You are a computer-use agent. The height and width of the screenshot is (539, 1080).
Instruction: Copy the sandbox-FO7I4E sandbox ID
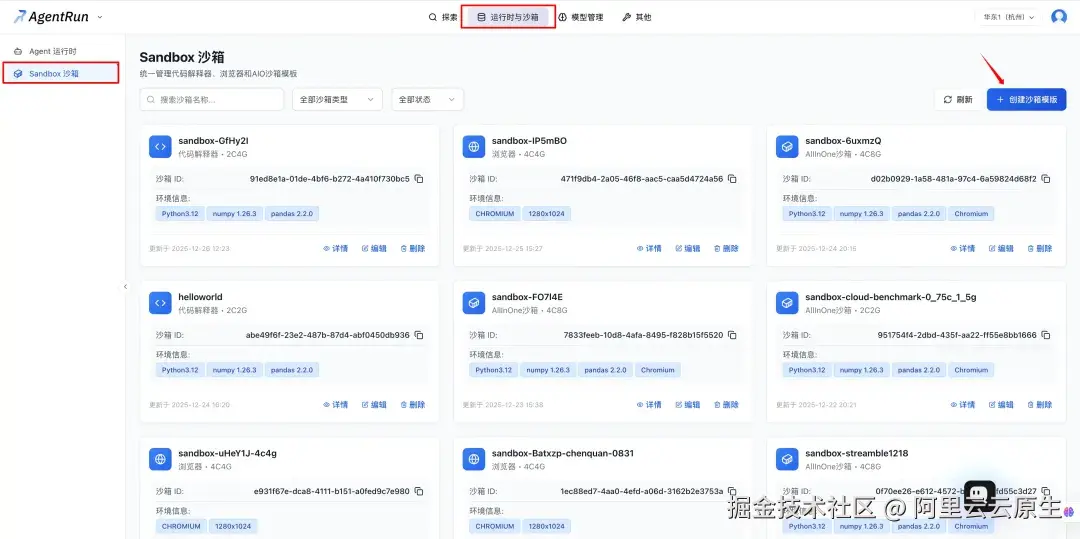click(x=732, y=335)
